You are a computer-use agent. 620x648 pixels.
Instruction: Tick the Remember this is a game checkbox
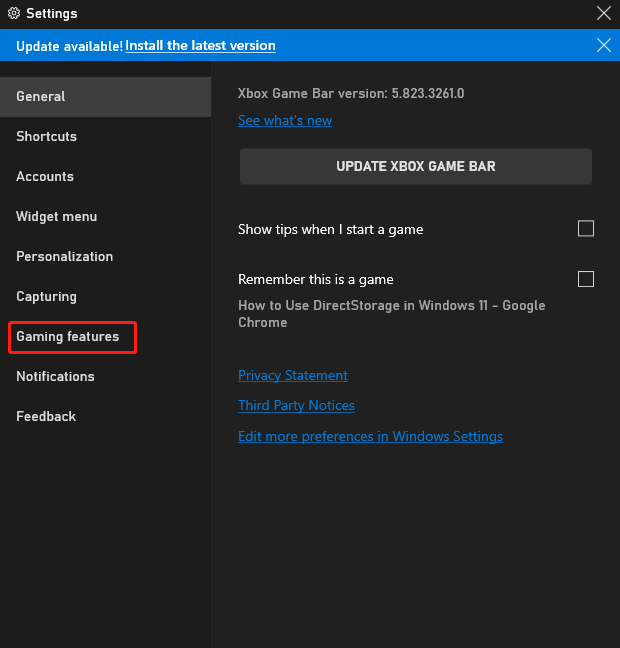[586, 279]
